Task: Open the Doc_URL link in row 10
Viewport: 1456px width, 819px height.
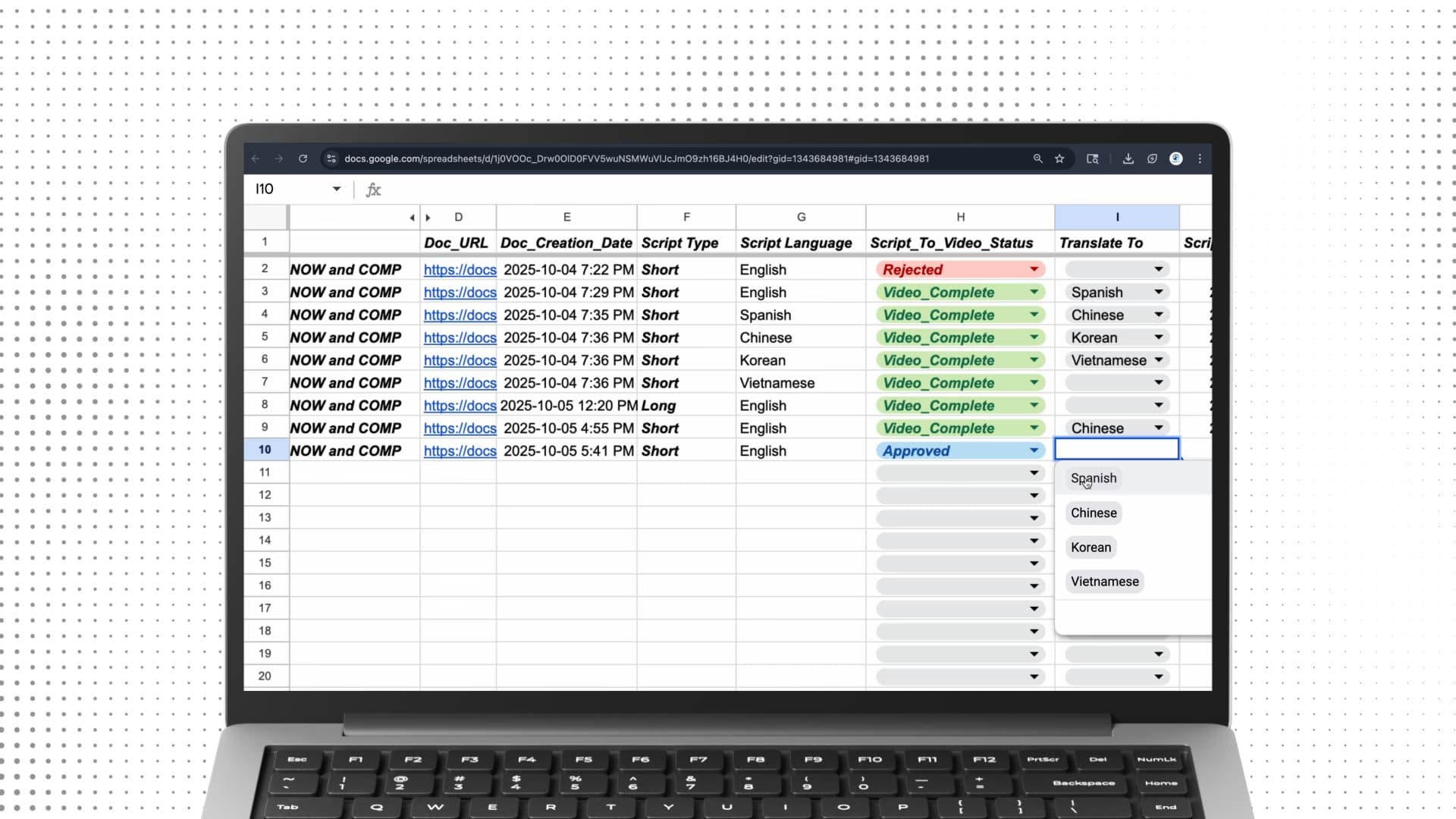Action: 460,451
